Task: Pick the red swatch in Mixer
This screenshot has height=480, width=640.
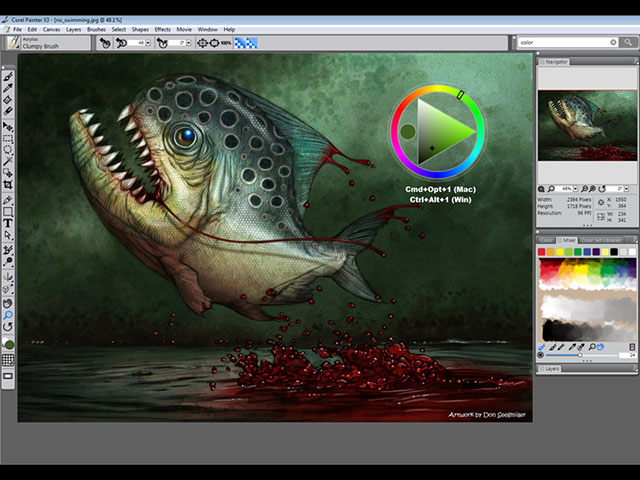Action: click(x=542, y=252)
